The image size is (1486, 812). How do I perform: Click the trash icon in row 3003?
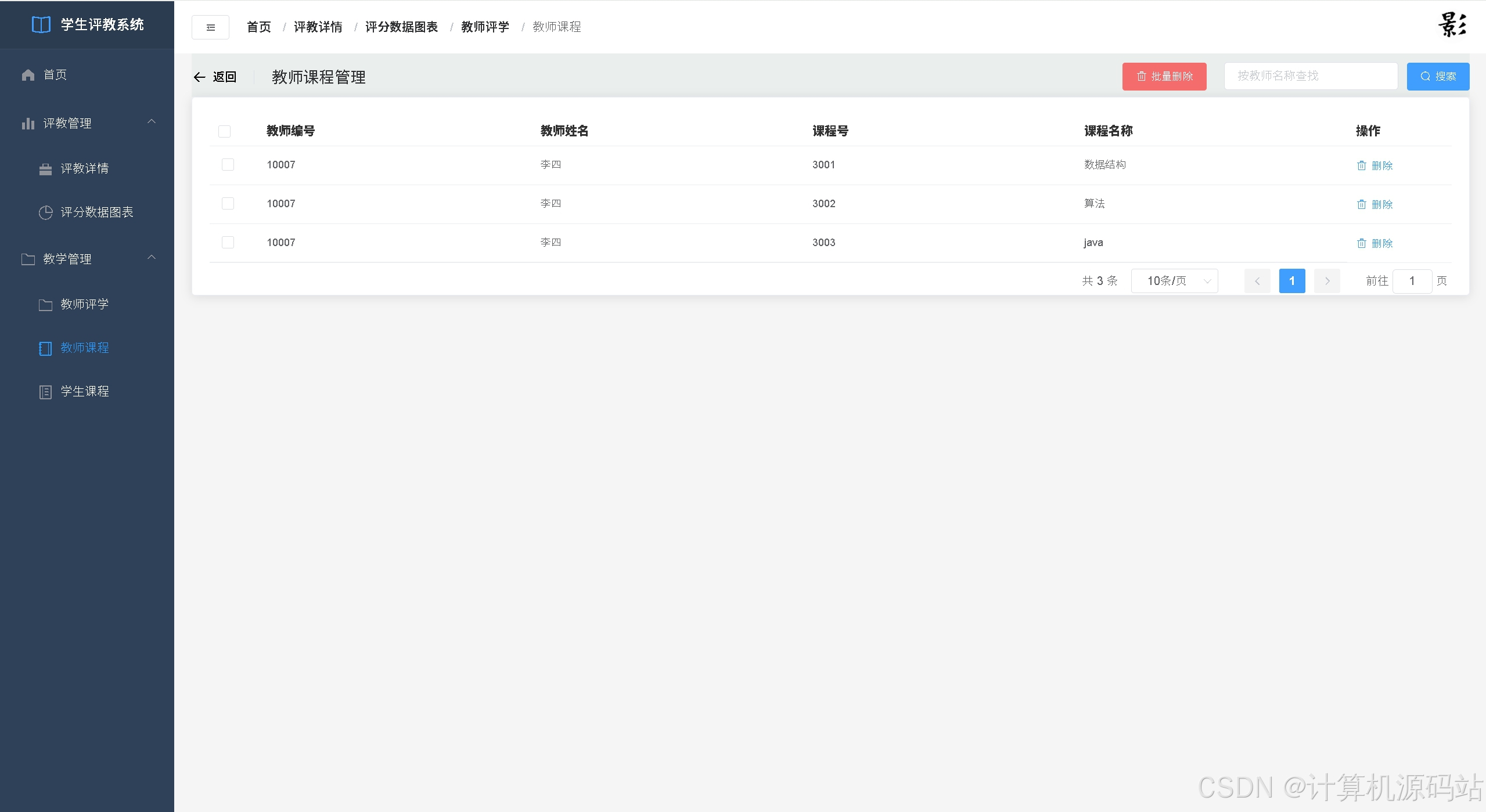point(1361,243)
